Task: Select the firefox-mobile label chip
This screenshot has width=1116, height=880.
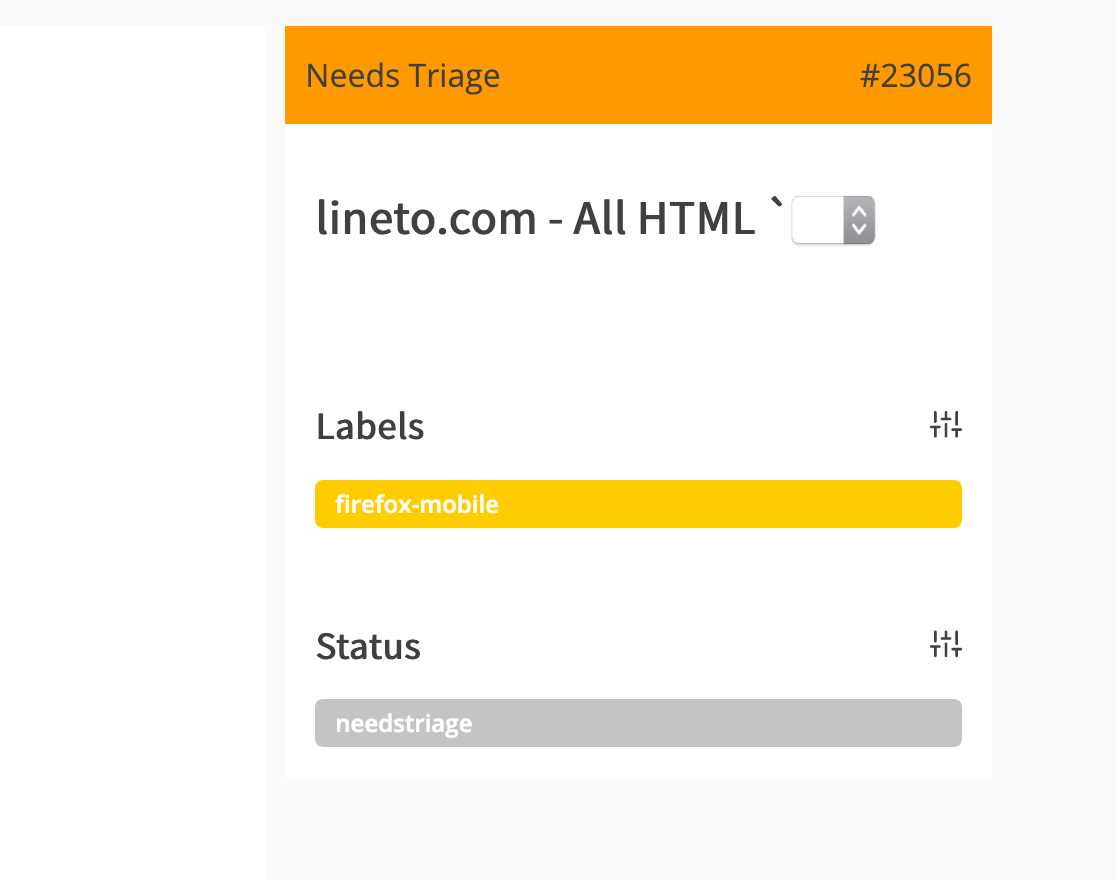Action: [x=638, y=504]
